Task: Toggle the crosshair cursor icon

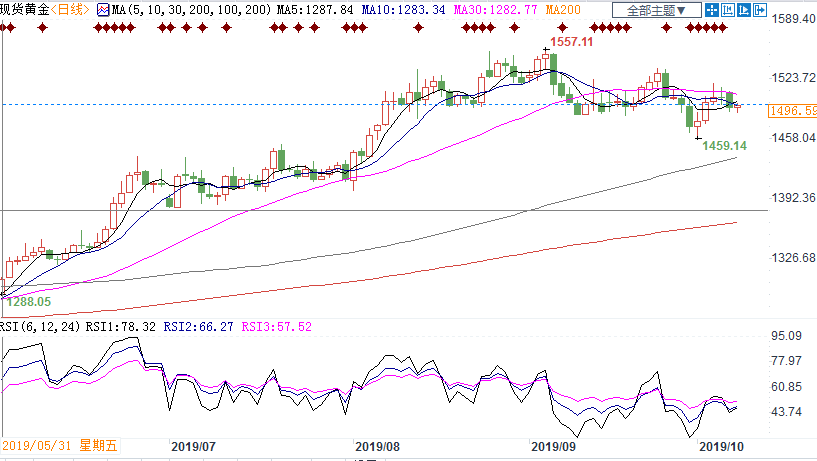Action: click(712, 10)
